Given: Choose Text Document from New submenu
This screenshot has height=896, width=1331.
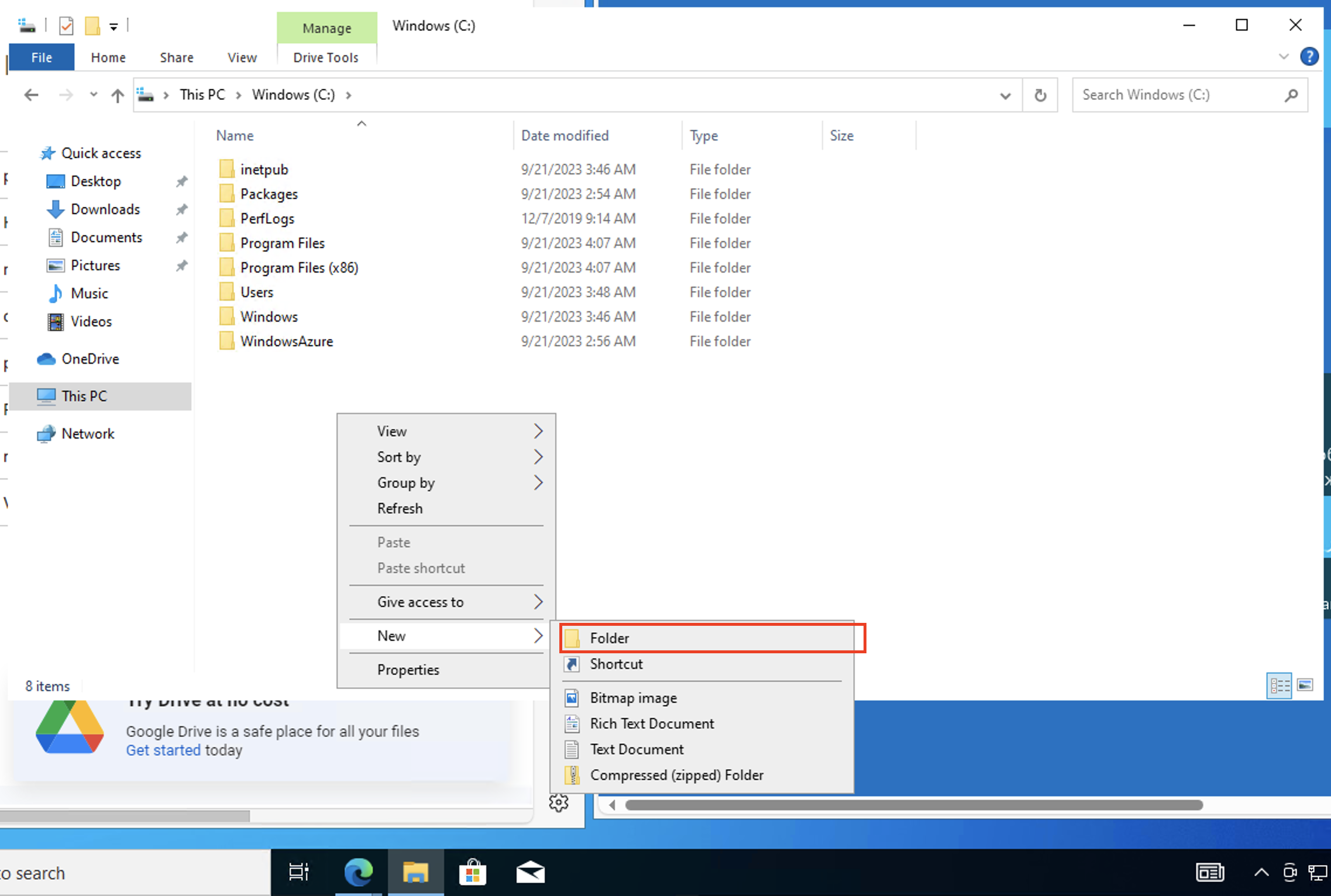Looking at the screenshot, I should [x=637, y=749].
